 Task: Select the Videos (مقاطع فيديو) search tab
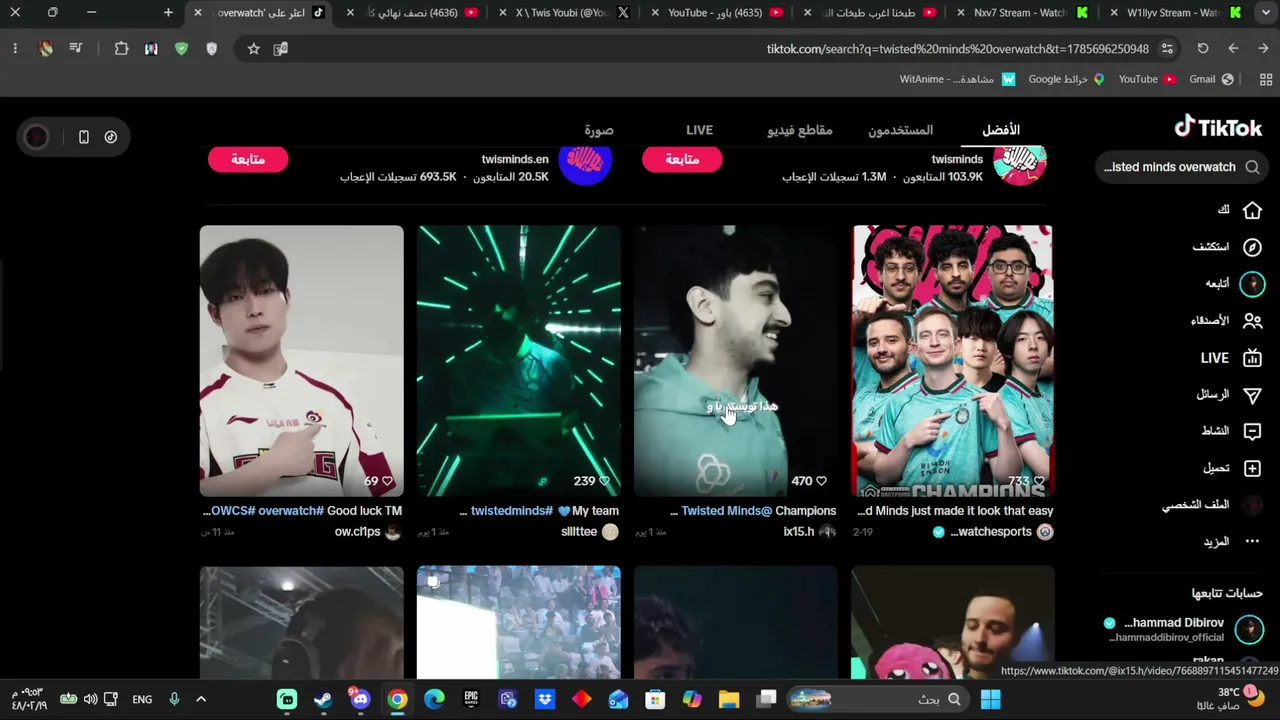[800, 130]
